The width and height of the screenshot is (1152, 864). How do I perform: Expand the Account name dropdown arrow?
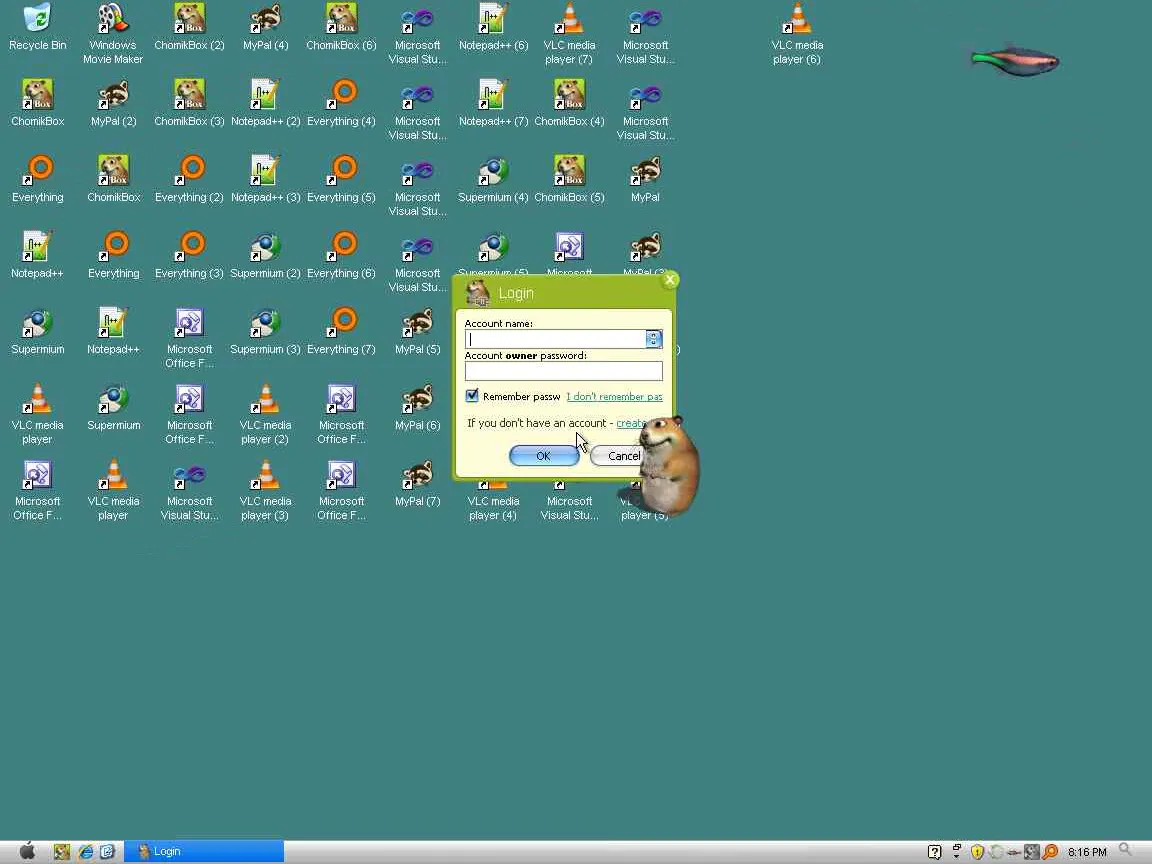click(653, 339)
